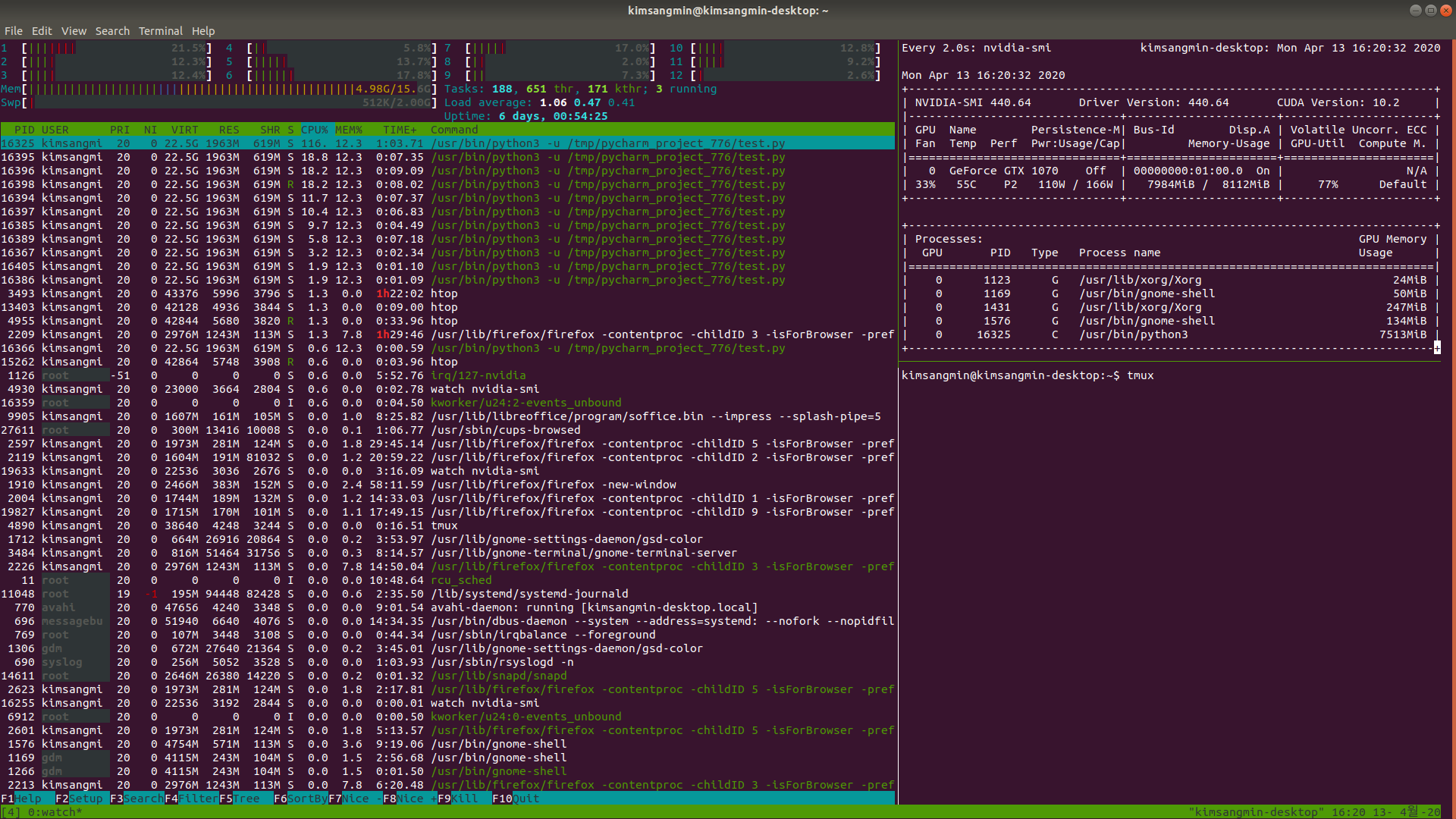The height and width of the screenshot is (819, 1456).
Task: Open the File menu
Action: click(x=13, y=31)
